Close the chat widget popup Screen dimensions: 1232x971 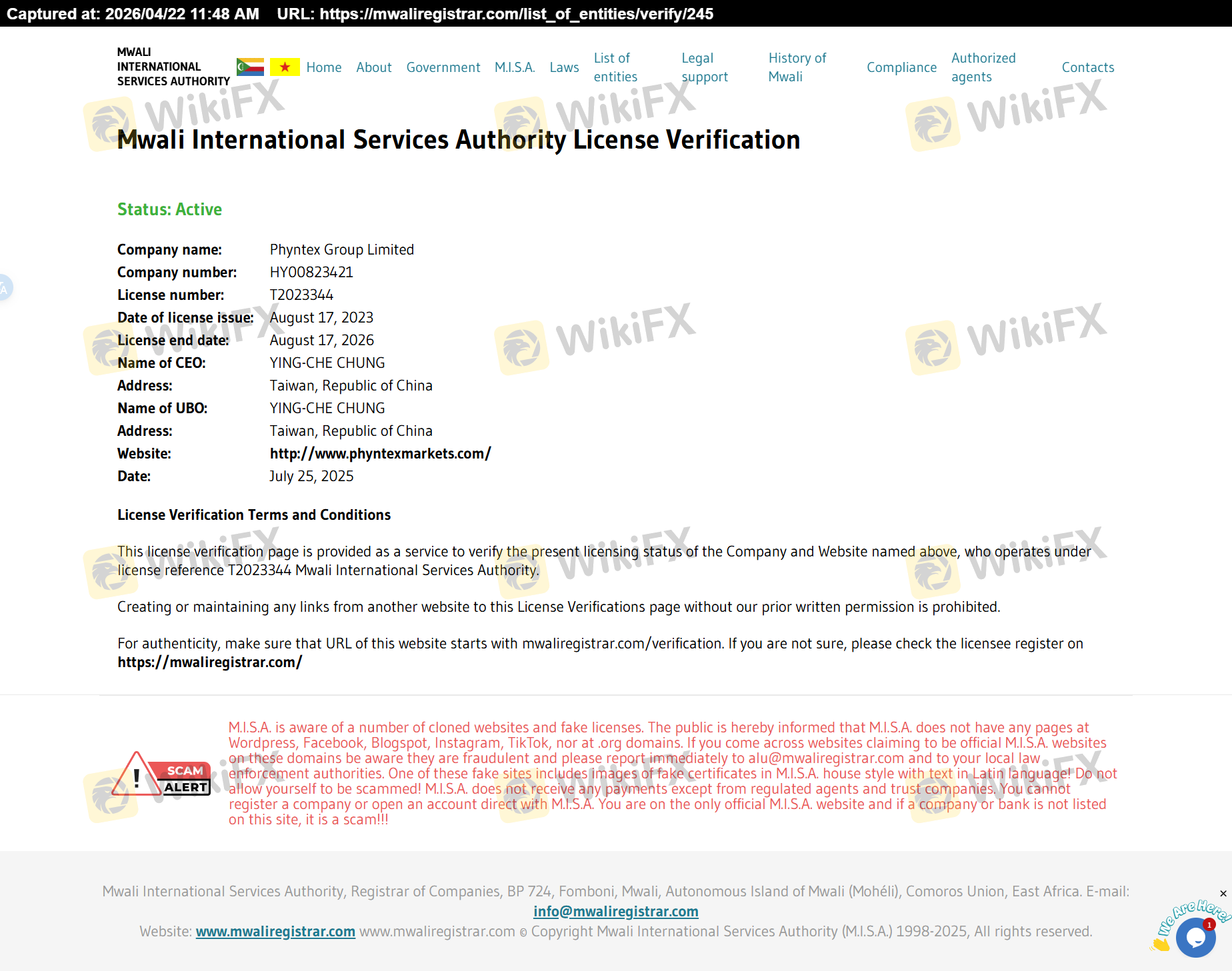click(1223, 894)
